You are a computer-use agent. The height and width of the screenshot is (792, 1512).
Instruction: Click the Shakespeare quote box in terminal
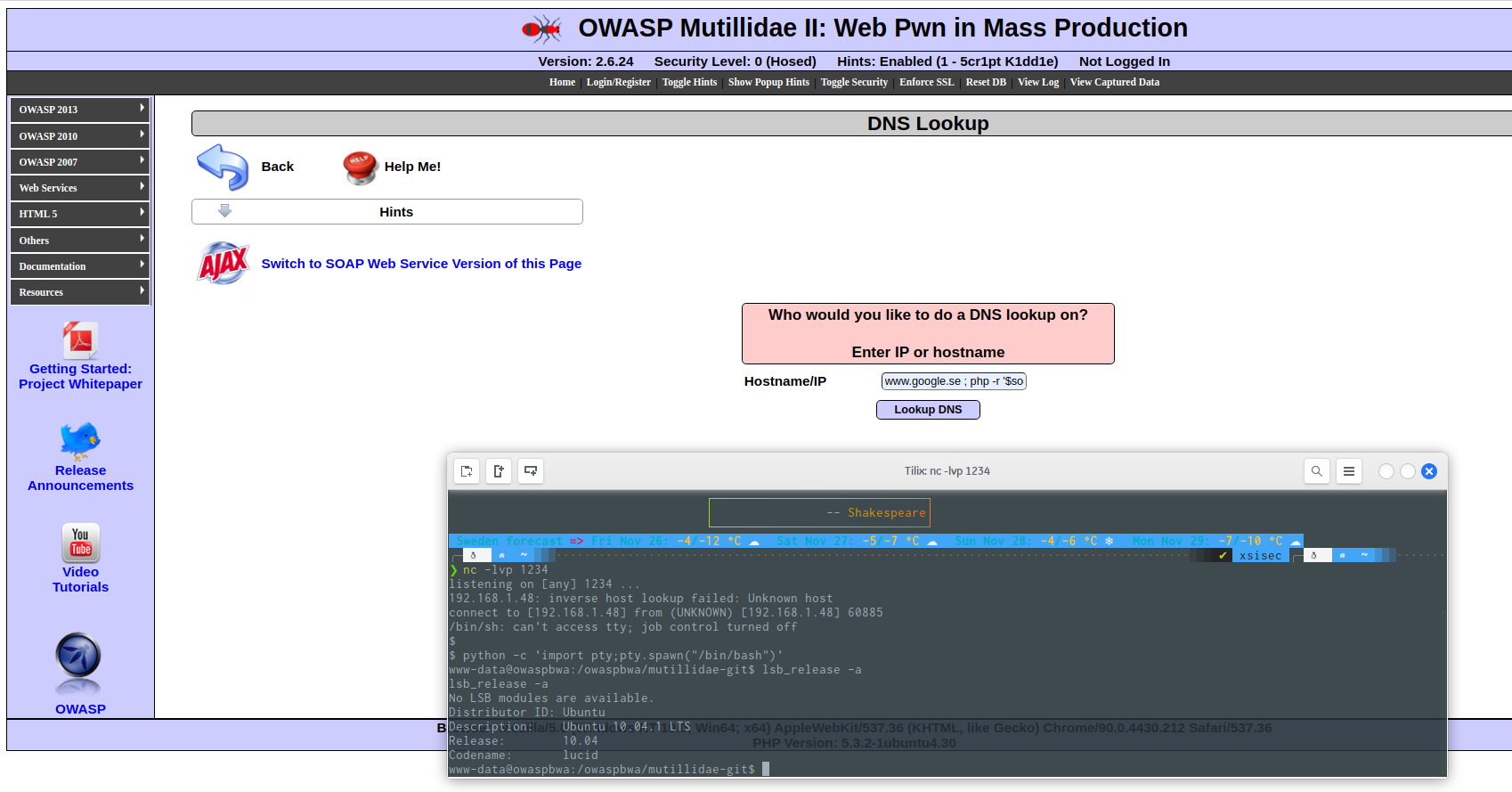click(x=819, y=512)
